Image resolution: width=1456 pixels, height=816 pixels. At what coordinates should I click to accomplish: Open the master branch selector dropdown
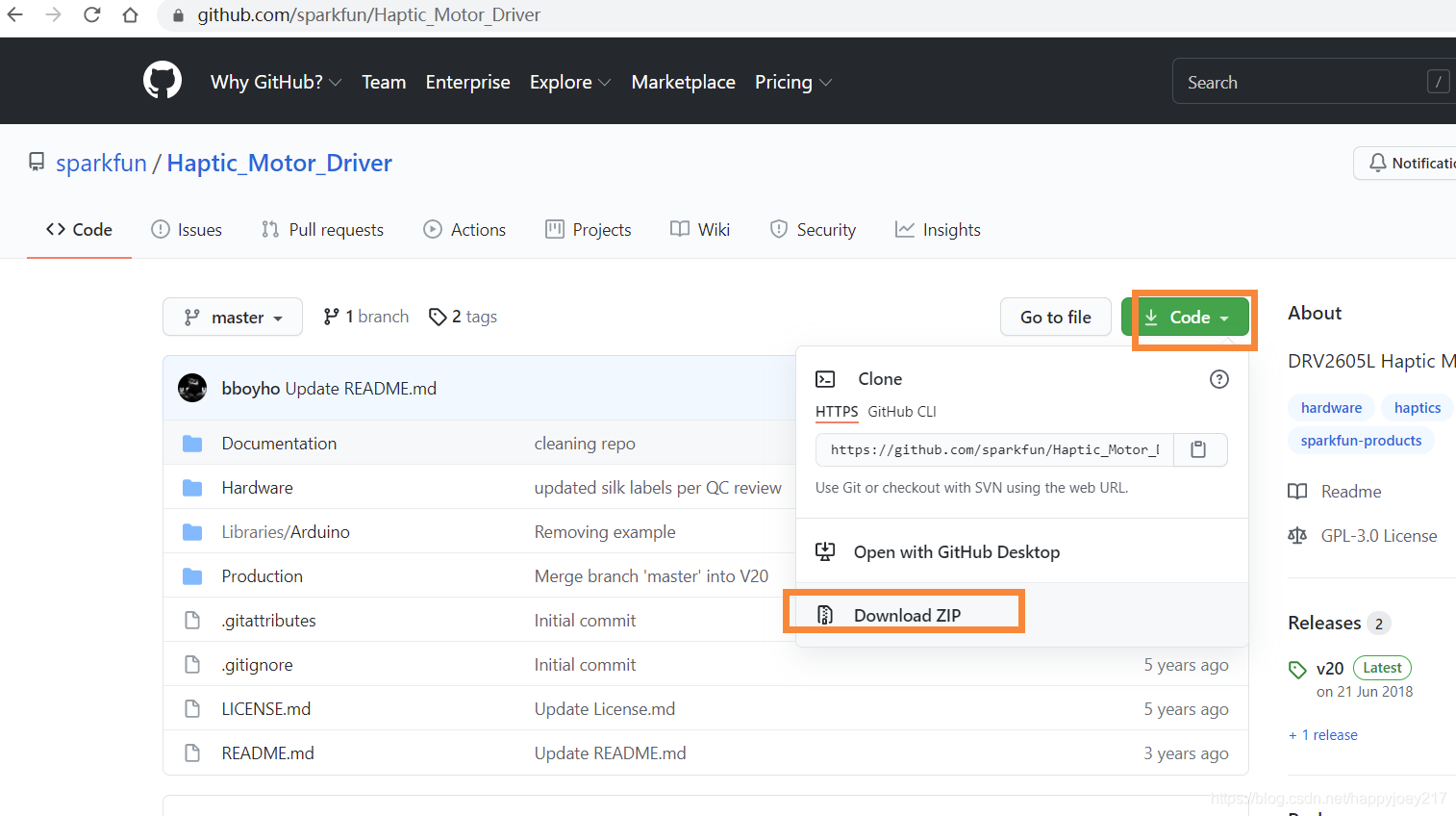click(233, 317)
